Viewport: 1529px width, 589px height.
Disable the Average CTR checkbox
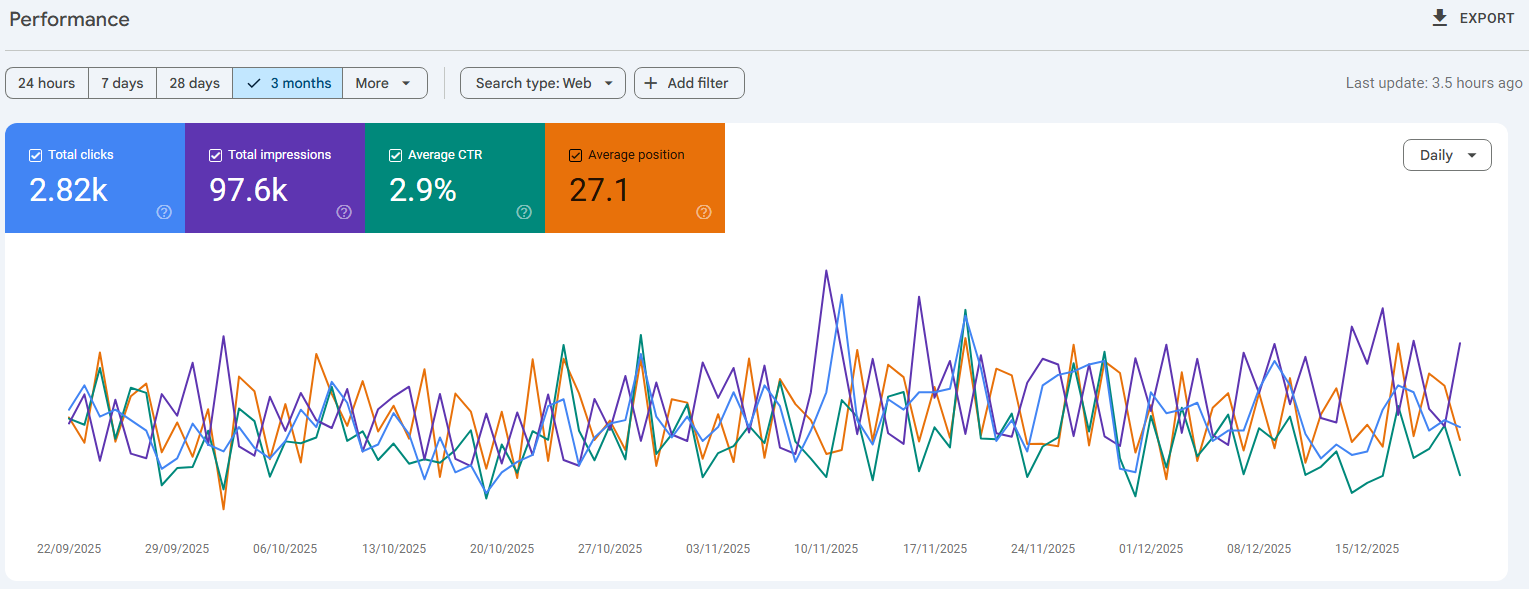click(395, 155)
